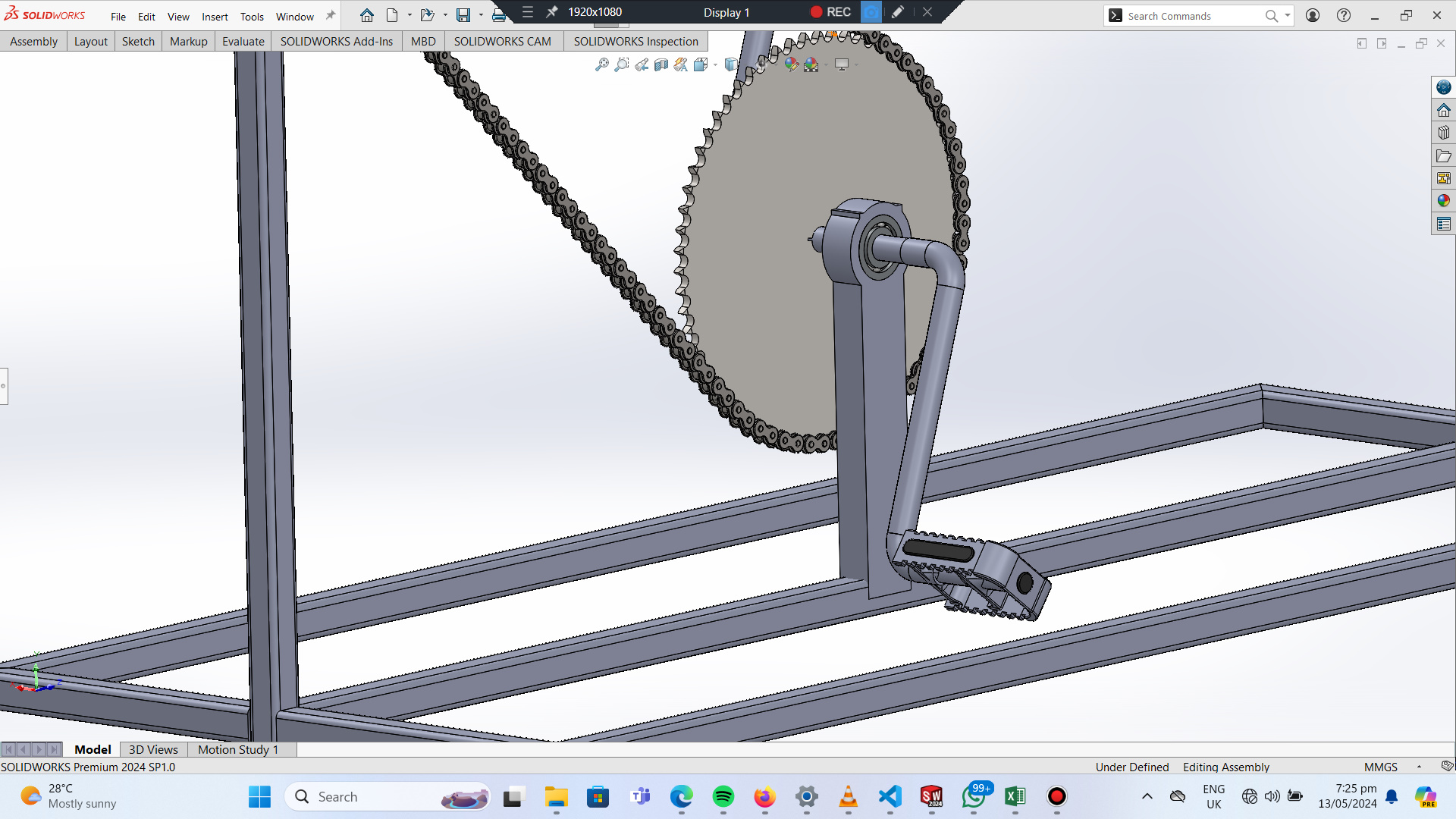
Task: Click the Previous View icon
Action: click(642, 65)
